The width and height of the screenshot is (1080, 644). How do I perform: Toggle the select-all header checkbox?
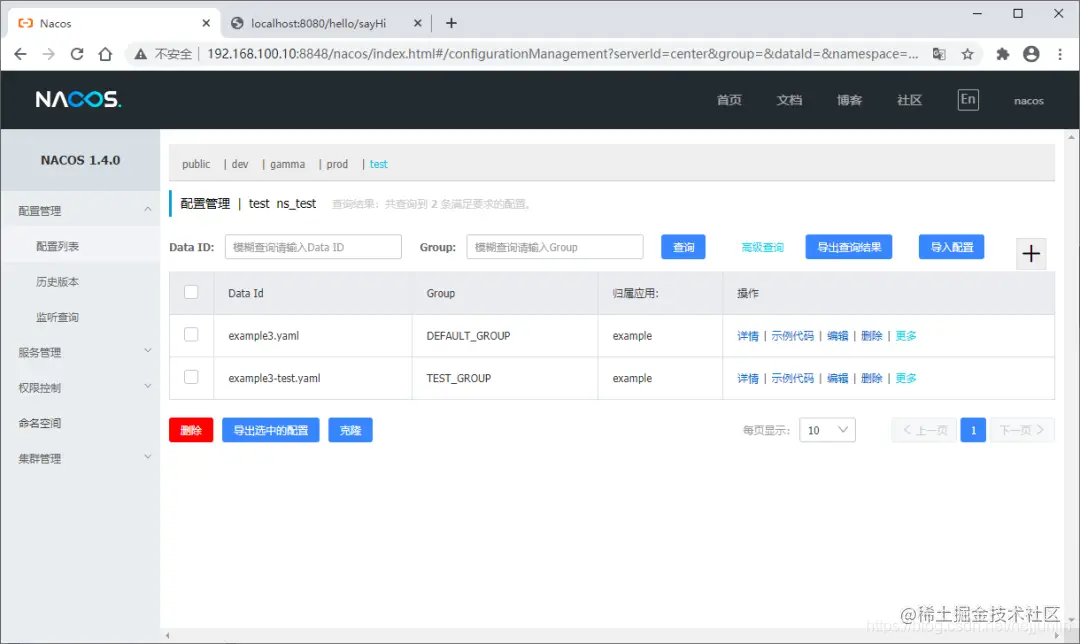point(191,292)
